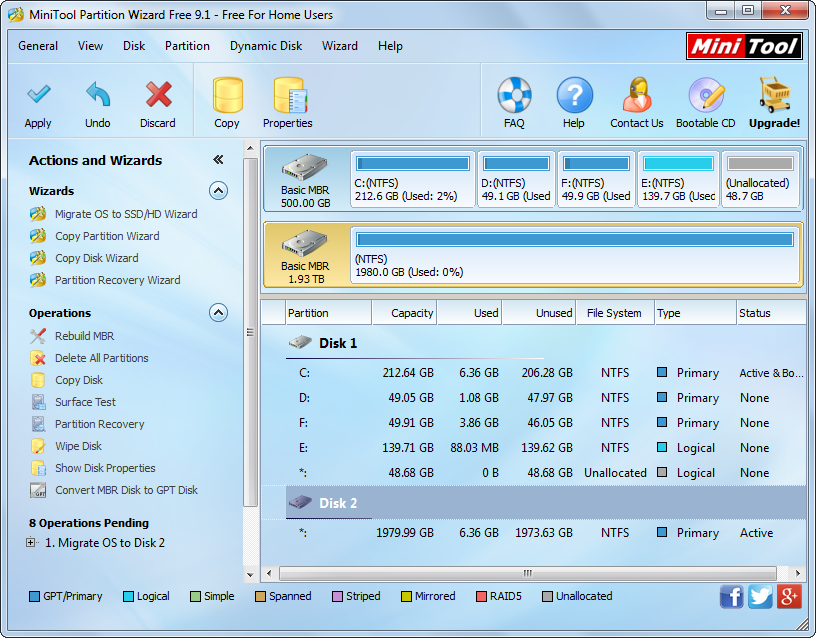Select the 1980.0 GB NTFS partition bar
Viewport: 816px width, 638px height.
(575, 255)
